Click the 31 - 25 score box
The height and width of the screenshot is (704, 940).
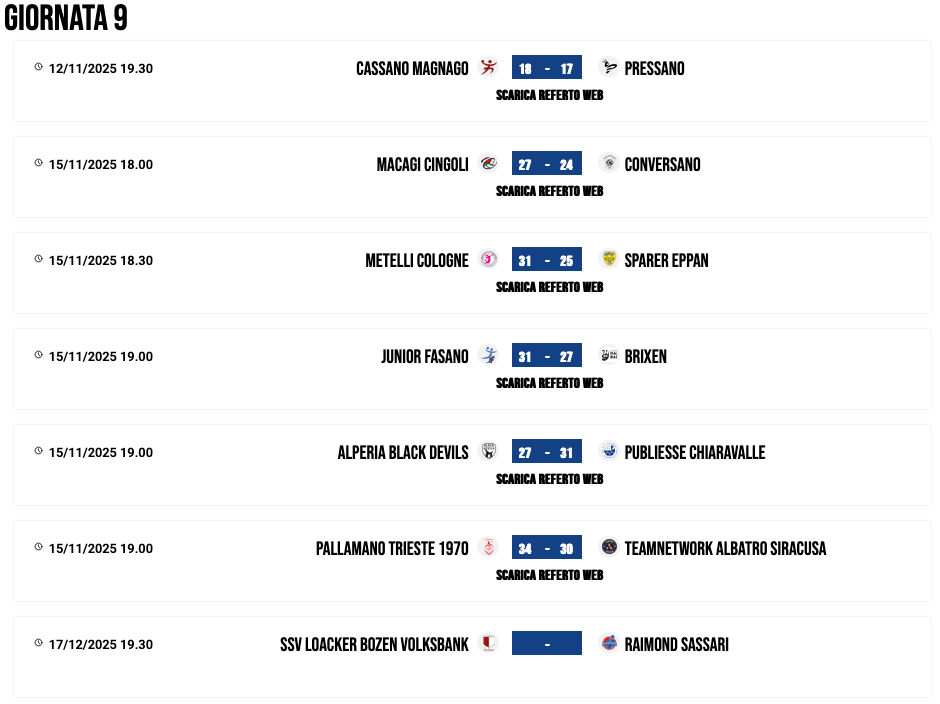pyautogui.click(x=546, y=260)
